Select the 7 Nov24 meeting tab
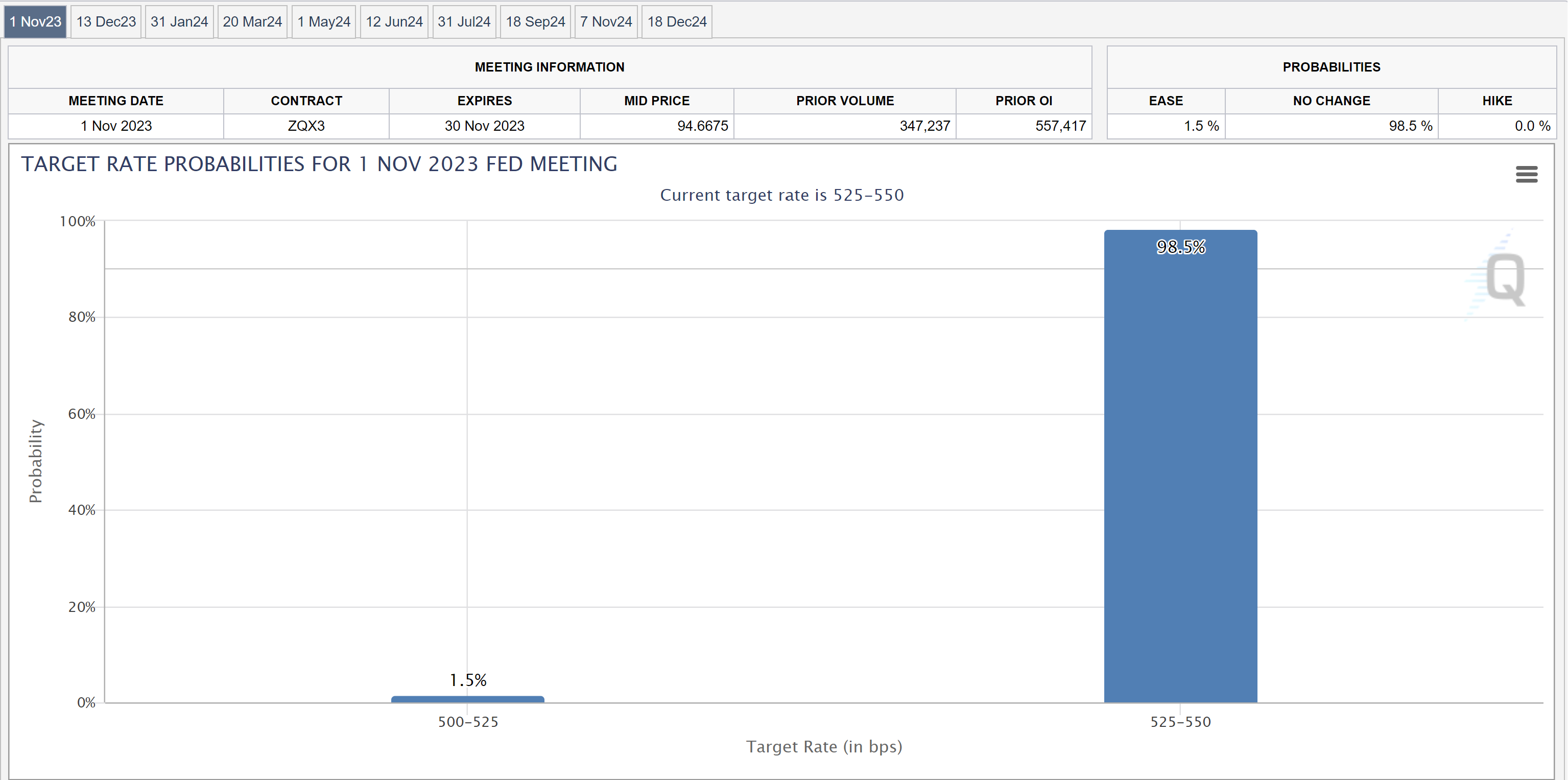 (x=606, y=22)
